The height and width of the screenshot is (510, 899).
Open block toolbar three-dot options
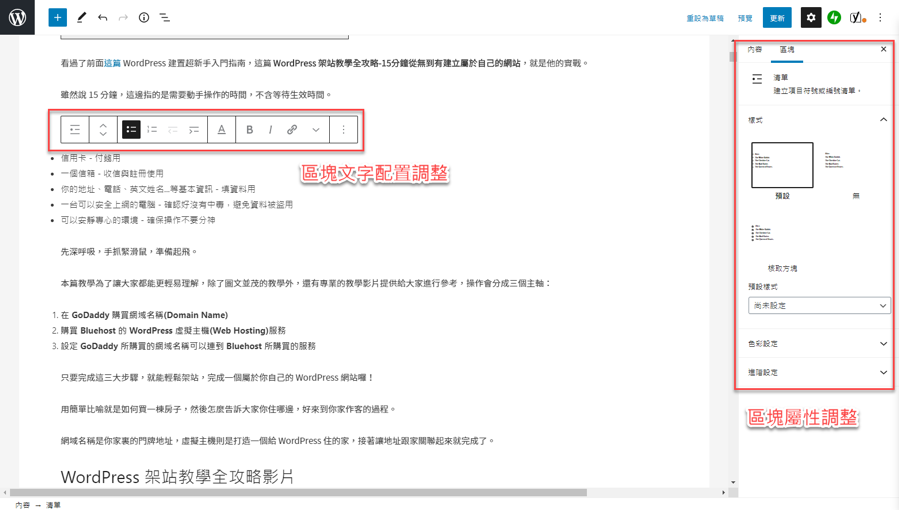click(x=343, y=130)
